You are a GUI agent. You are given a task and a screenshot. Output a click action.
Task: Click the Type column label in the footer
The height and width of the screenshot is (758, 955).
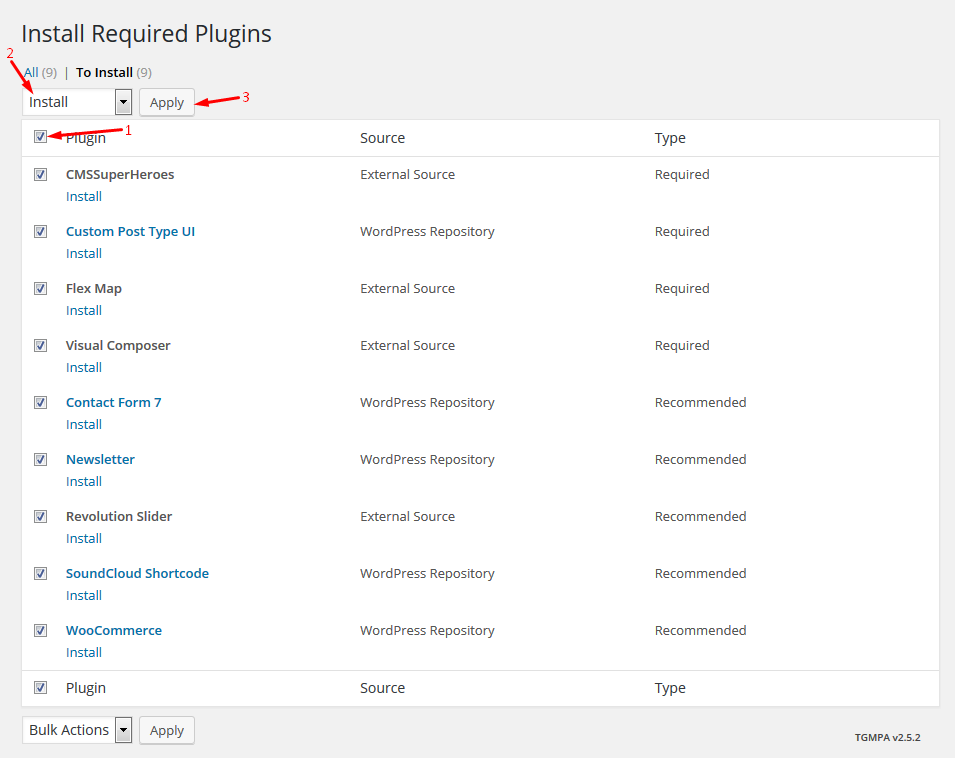pos(670,688)
